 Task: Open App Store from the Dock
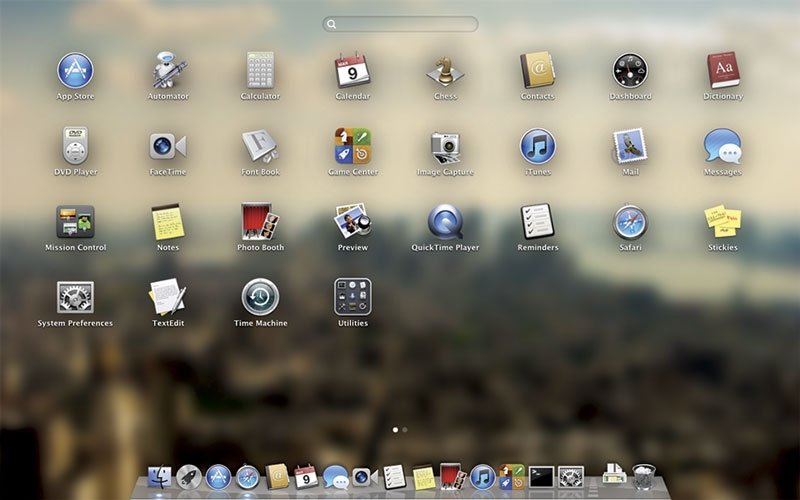click(218, 478)
